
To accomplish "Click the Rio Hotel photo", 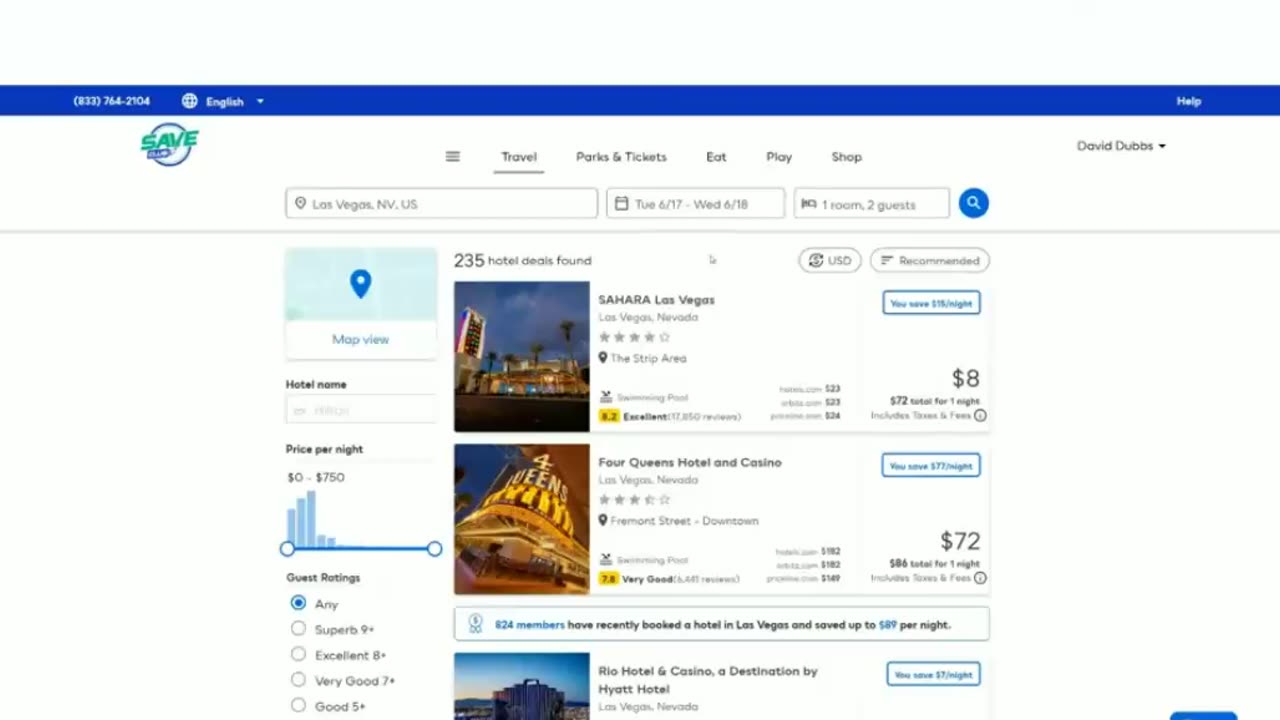I will click(x=522, y=686).
